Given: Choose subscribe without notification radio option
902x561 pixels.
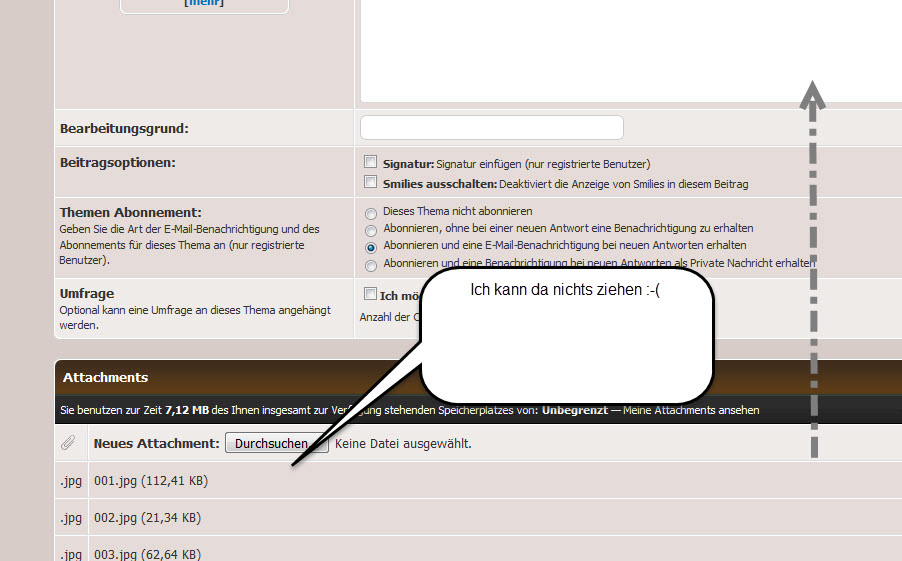Looking at the screenshot, I should pos(372,229).
